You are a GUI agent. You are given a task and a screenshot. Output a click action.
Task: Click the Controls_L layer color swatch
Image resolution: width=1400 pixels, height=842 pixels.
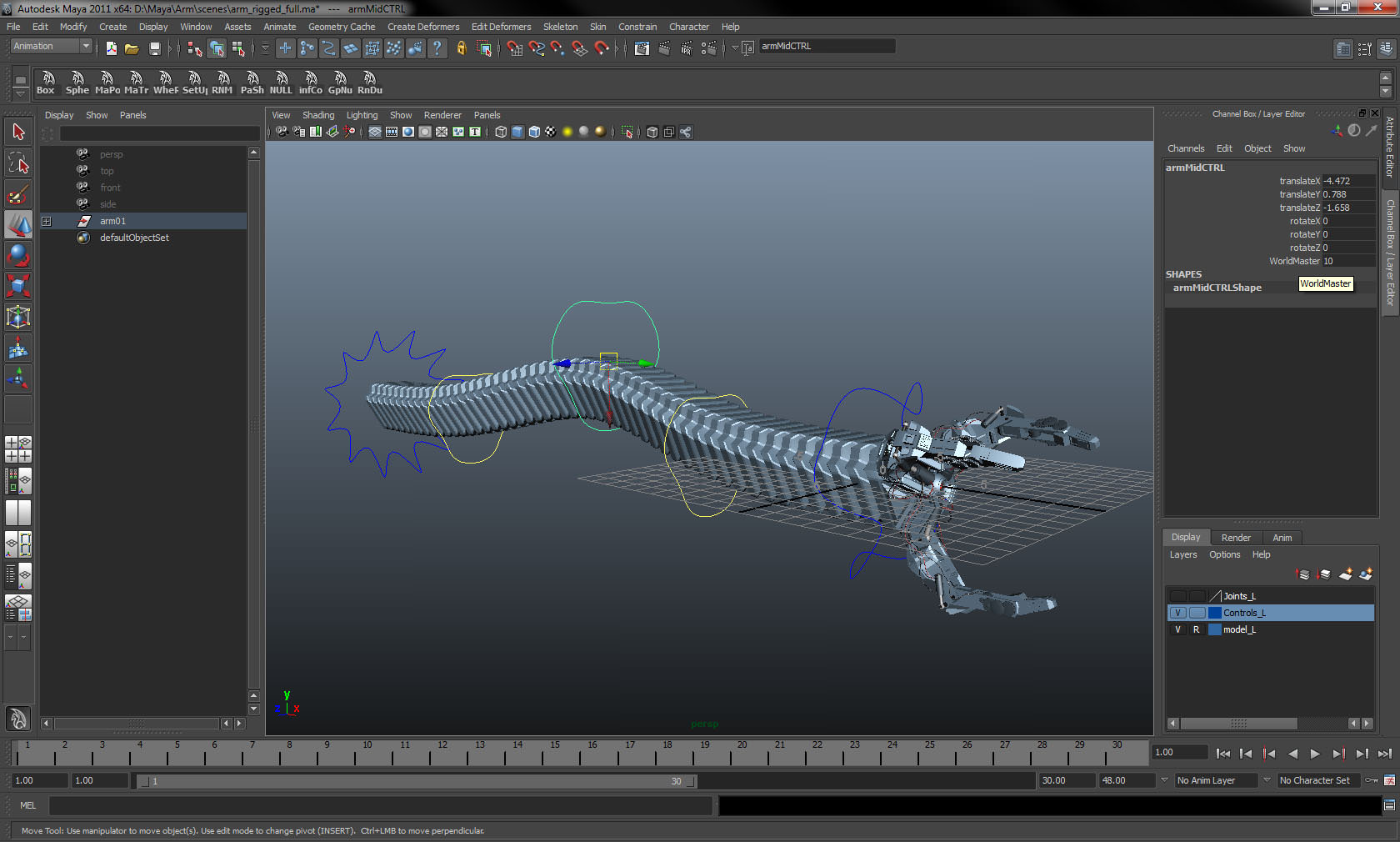pyautogui.click(x=1215, y=613)
